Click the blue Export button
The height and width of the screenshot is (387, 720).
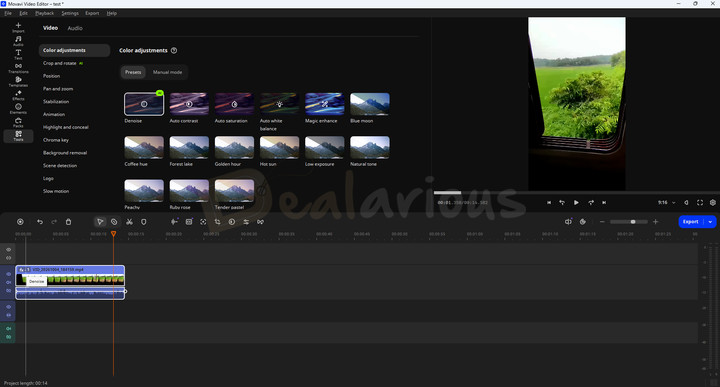tap(691, 222)
